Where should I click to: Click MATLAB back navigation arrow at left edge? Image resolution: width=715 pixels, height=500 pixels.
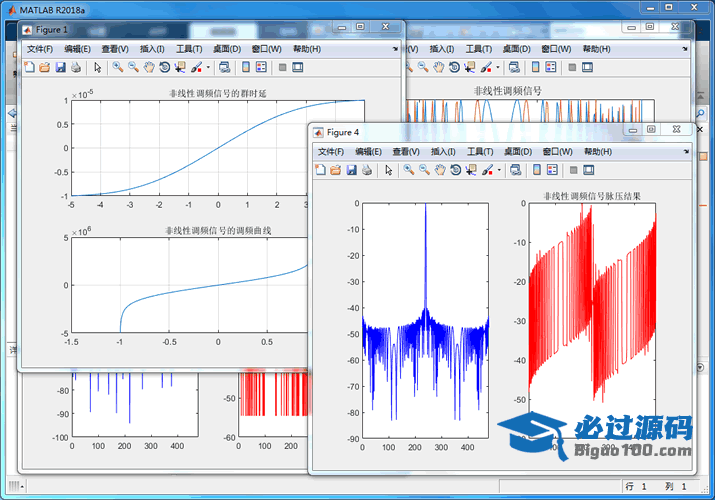[x=12, y=113]
